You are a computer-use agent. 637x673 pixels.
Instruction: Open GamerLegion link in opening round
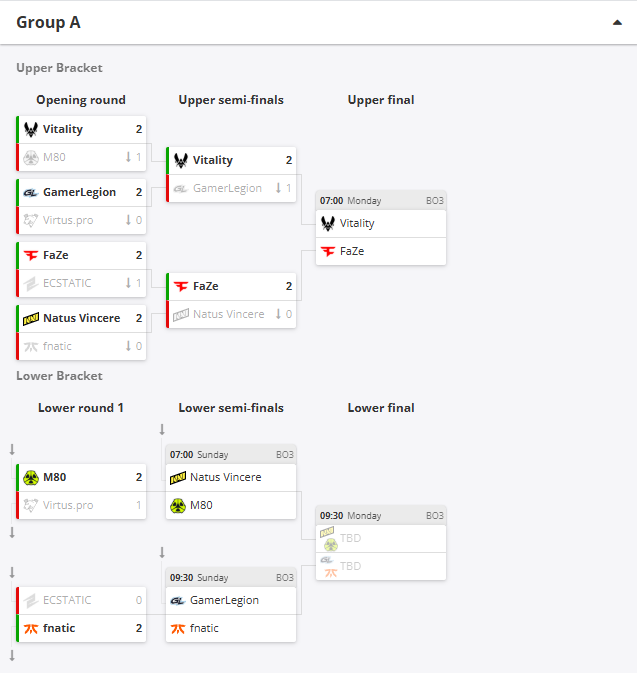79,192
